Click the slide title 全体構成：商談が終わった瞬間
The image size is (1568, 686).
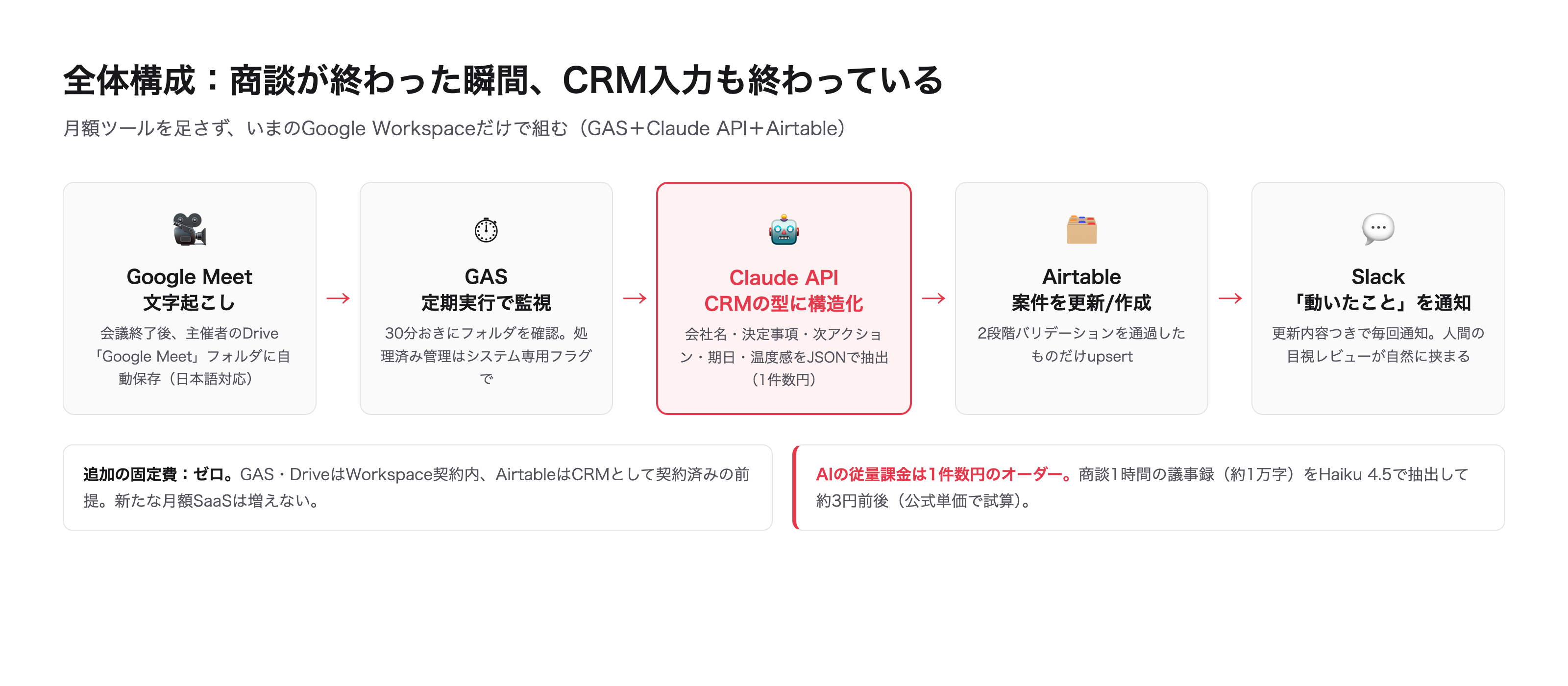click(503, 80)
